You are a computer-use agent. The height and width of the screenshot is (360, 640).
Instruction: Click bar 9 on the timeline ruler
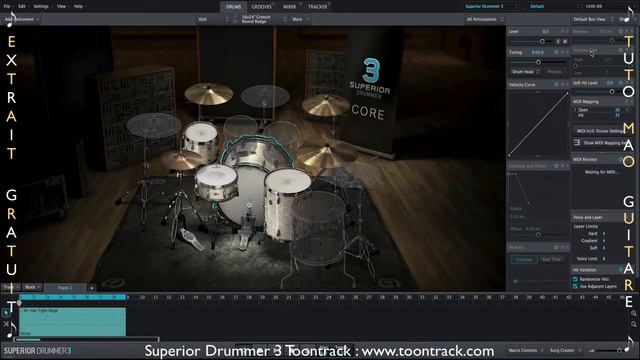pos(129,298)
